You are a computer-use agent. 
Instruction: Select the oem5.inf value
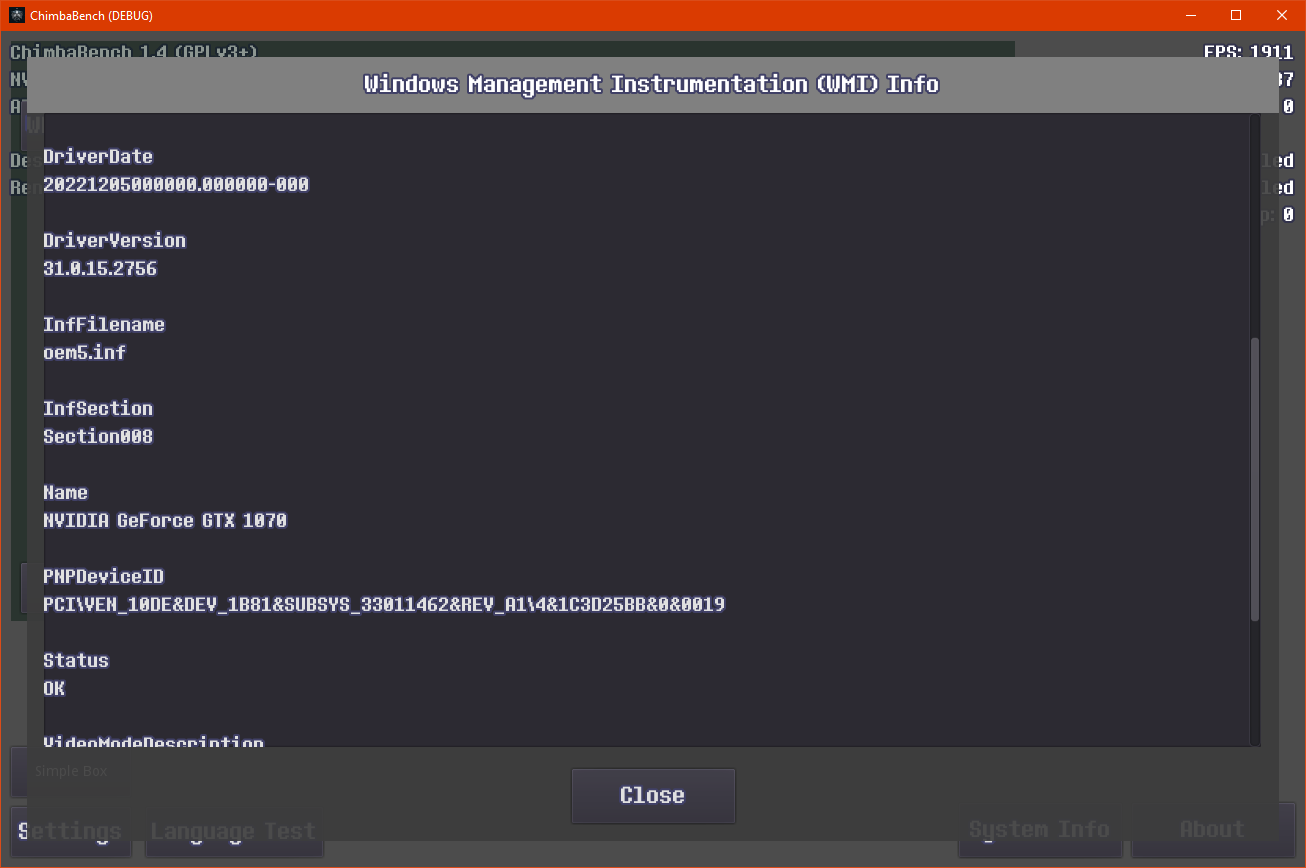85,353
